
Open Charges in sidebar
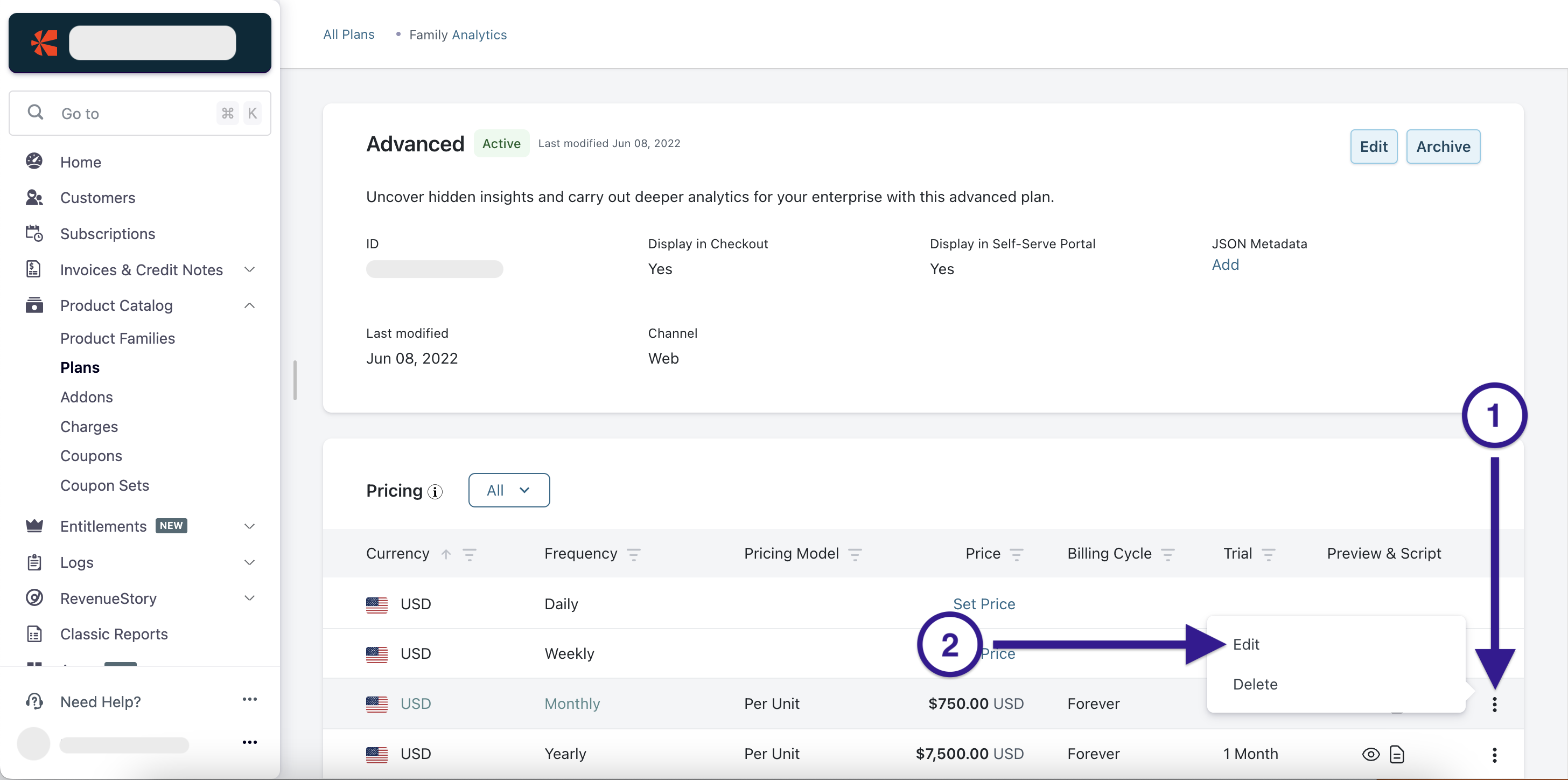(89, 426)
